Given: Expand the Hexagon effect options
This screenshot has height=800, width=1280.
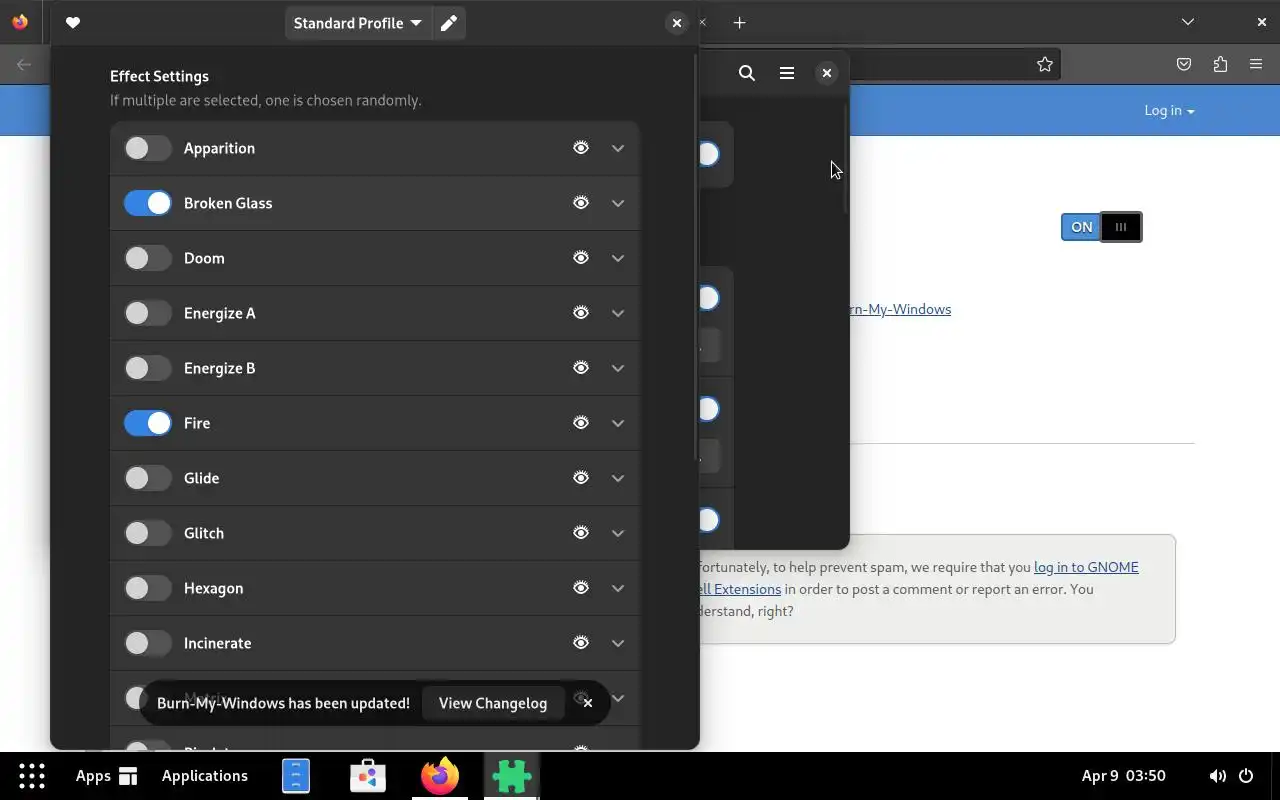Looking at the screenshot, I should pyautogui.click(x=618, y=588).
